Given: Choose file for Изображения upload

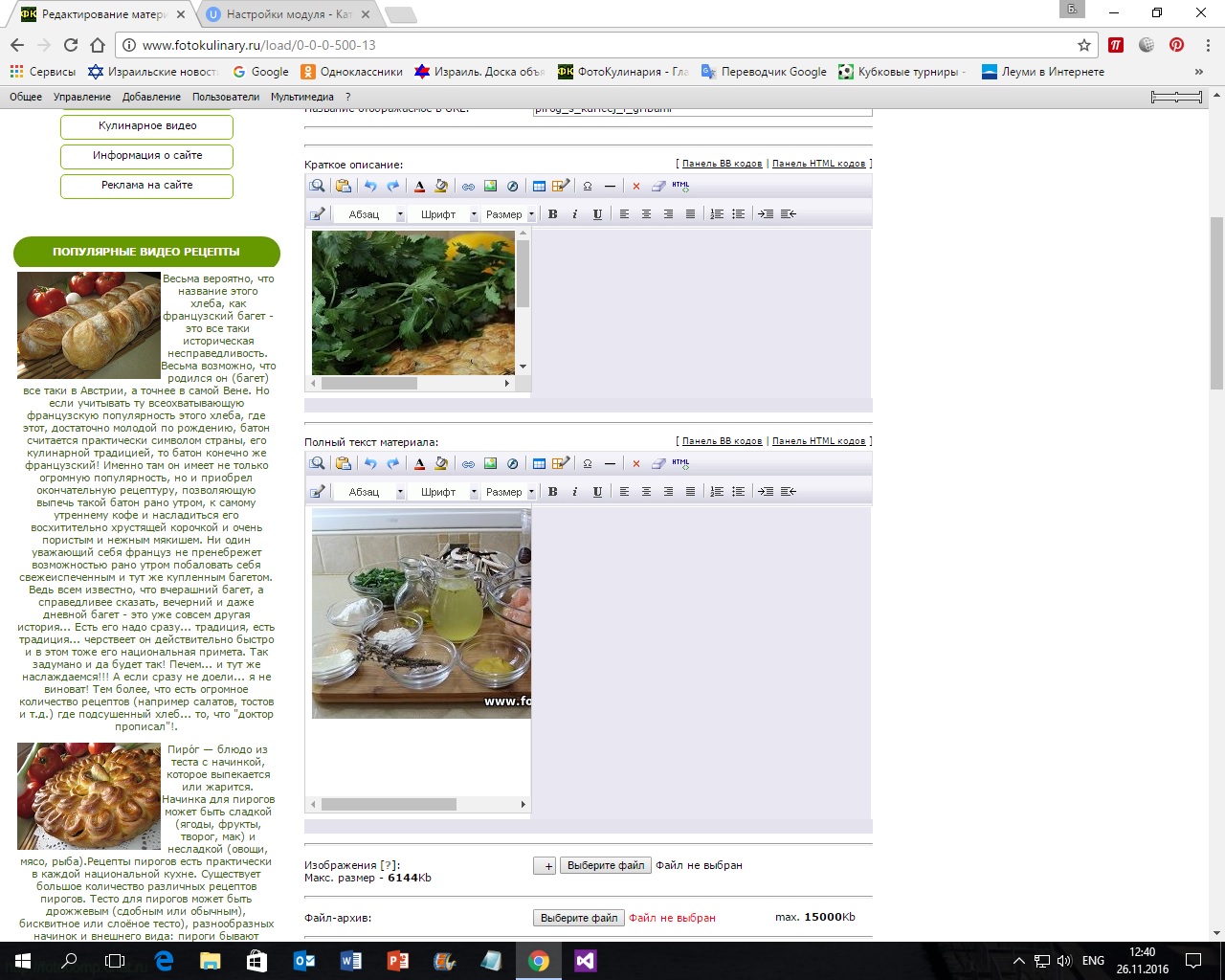Looking at the screenshot, I should pos(605,865).
